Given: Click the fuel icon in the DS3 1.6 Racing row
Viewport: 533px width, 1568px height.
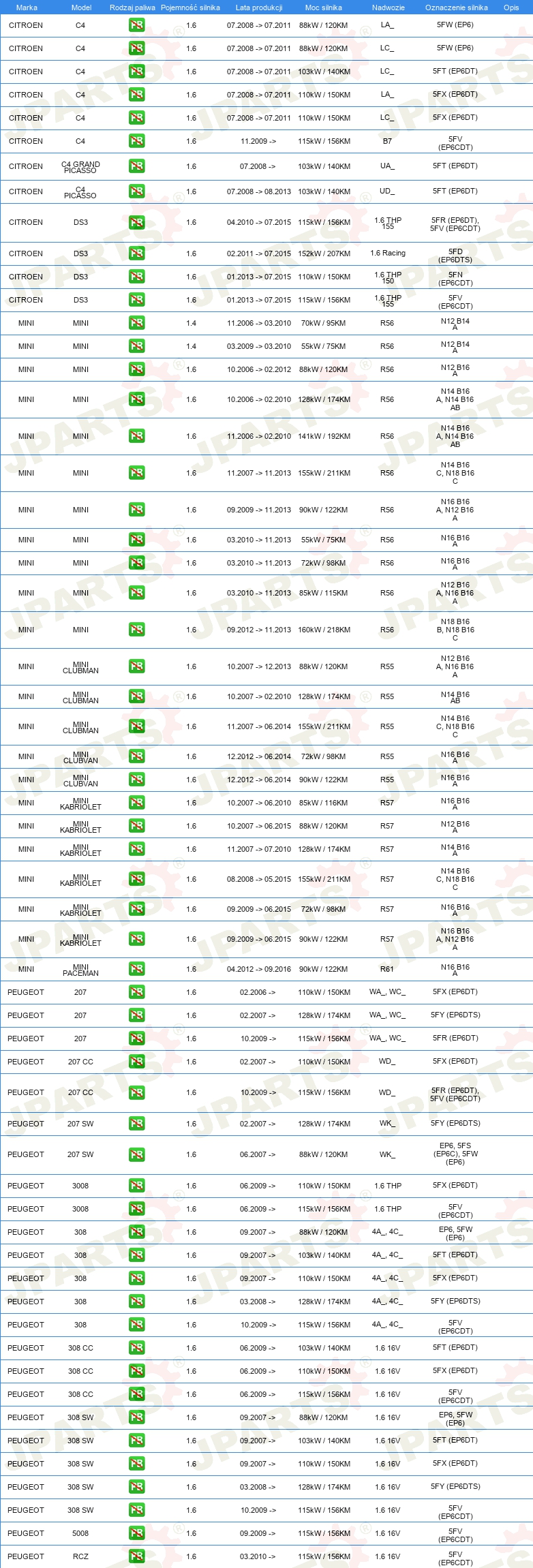Looking at the screenshot, I should 137,253.
